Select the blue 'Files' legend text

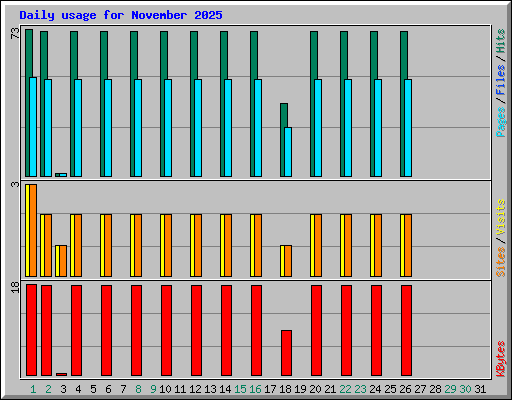(x=500, y=80)
